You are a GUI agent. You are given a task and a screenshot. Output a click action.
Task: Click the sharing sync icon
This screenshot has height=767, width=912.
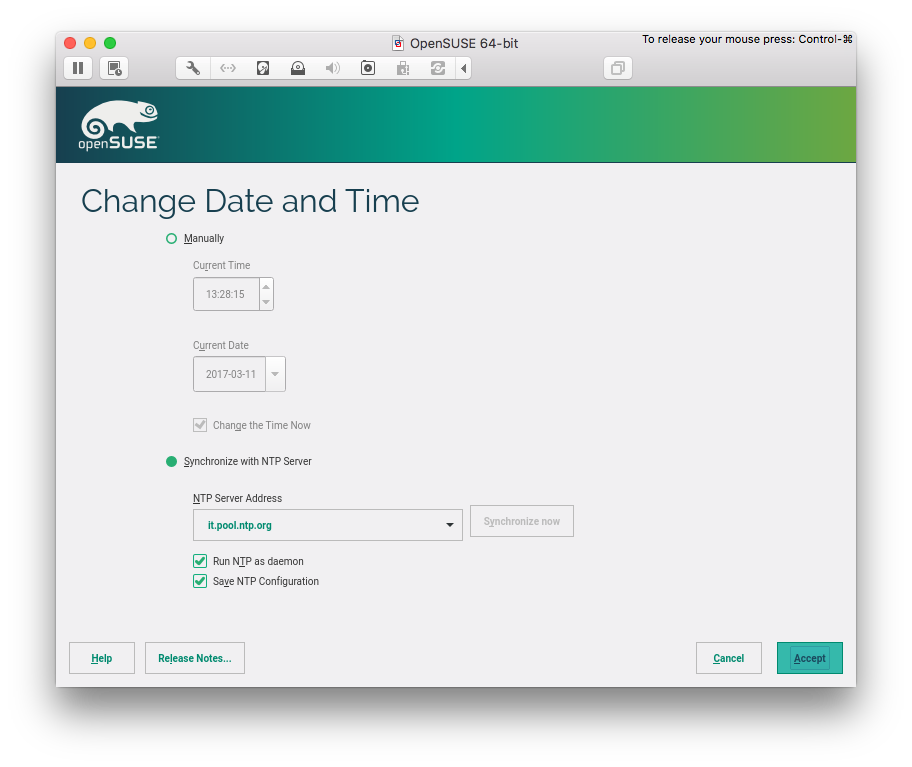pyautogui.click(x=437, y=68)
